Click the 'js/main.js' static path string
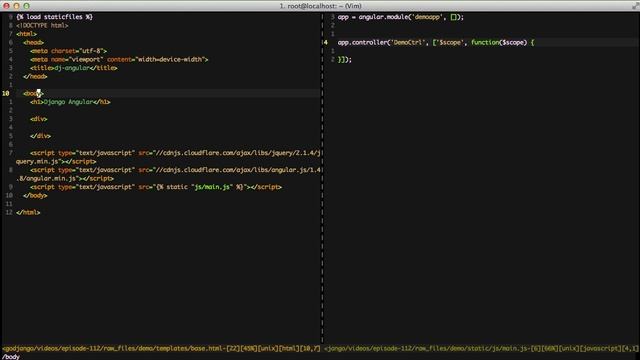 click(x=211, y=187)
